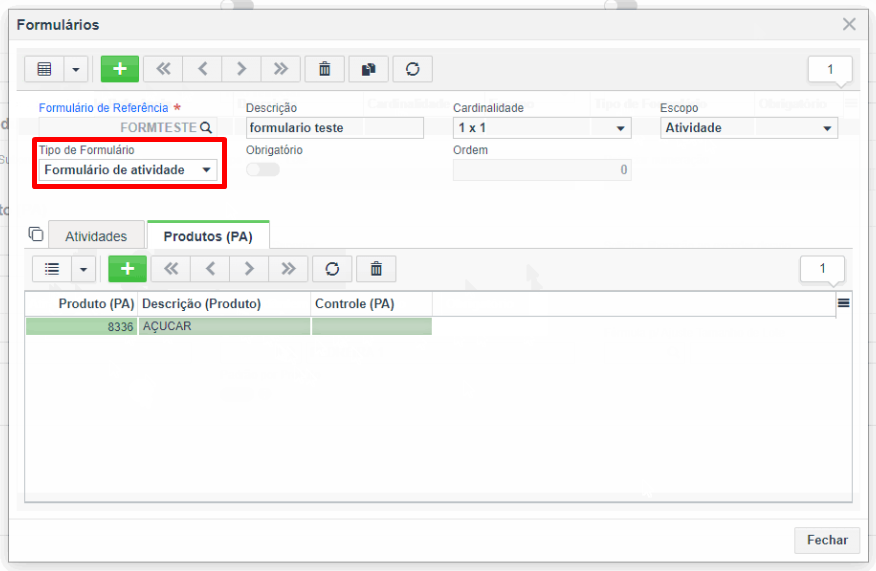Image resolution: width=876 pixels, height=571 pixels.
Task: Refresh forms with top reload icon
Action: tap(412, 69)
